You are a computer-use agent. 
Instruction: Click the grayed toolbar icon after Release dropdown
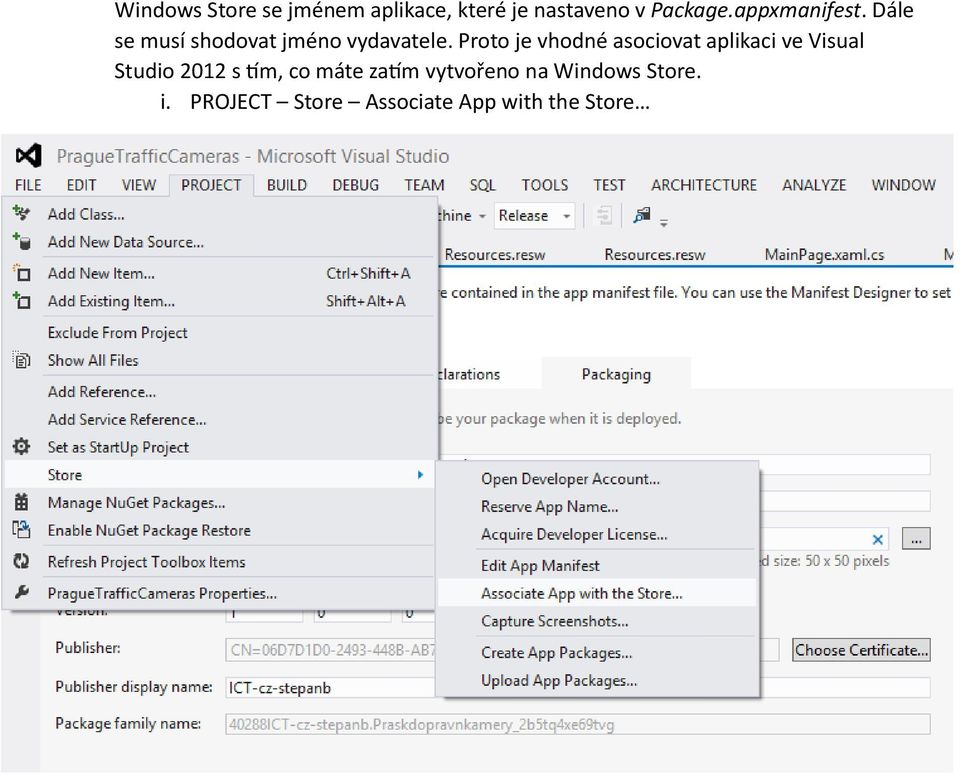tap(604, 216)
